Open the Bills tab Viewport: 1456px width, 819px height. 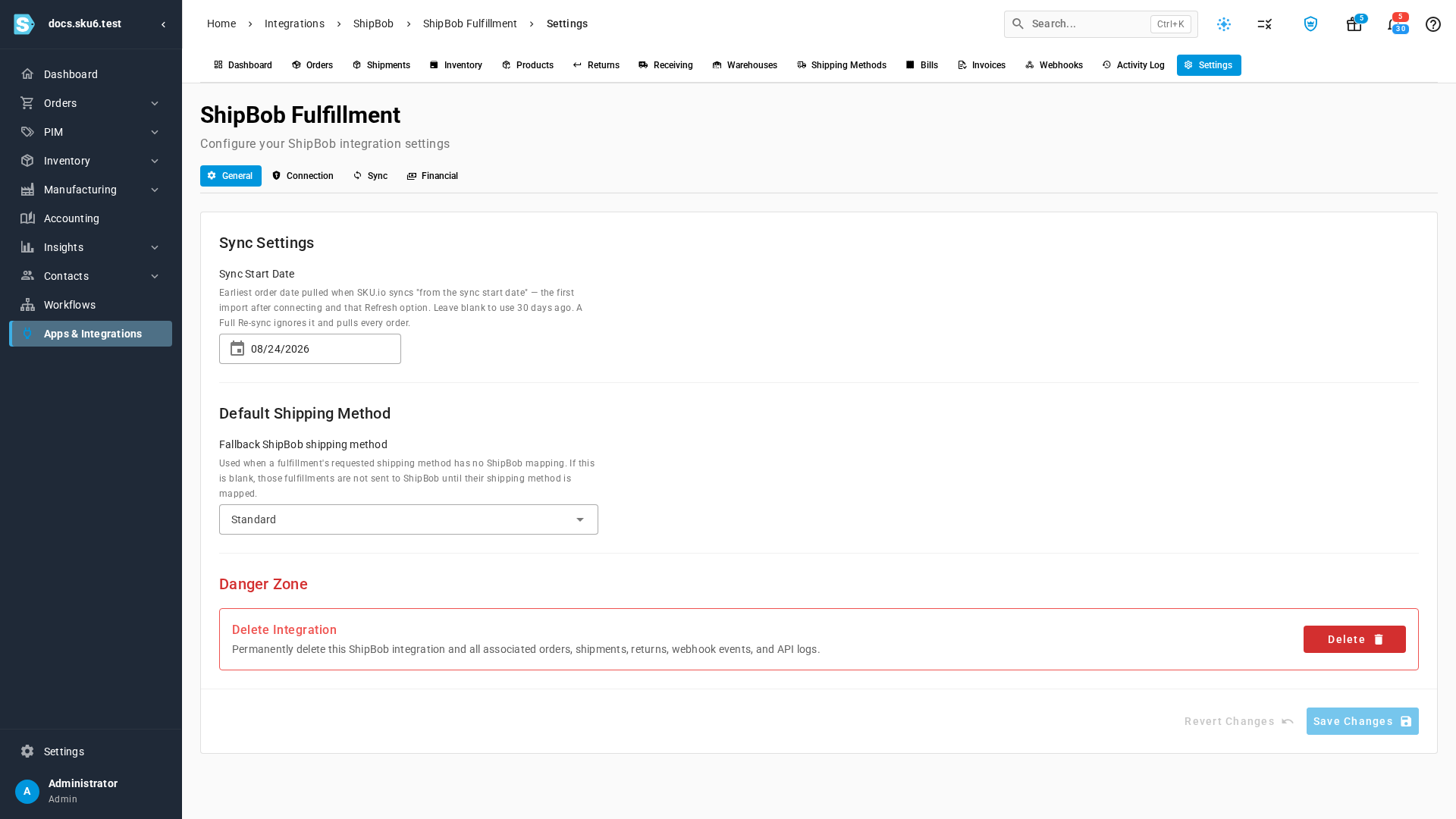(922, 65)
